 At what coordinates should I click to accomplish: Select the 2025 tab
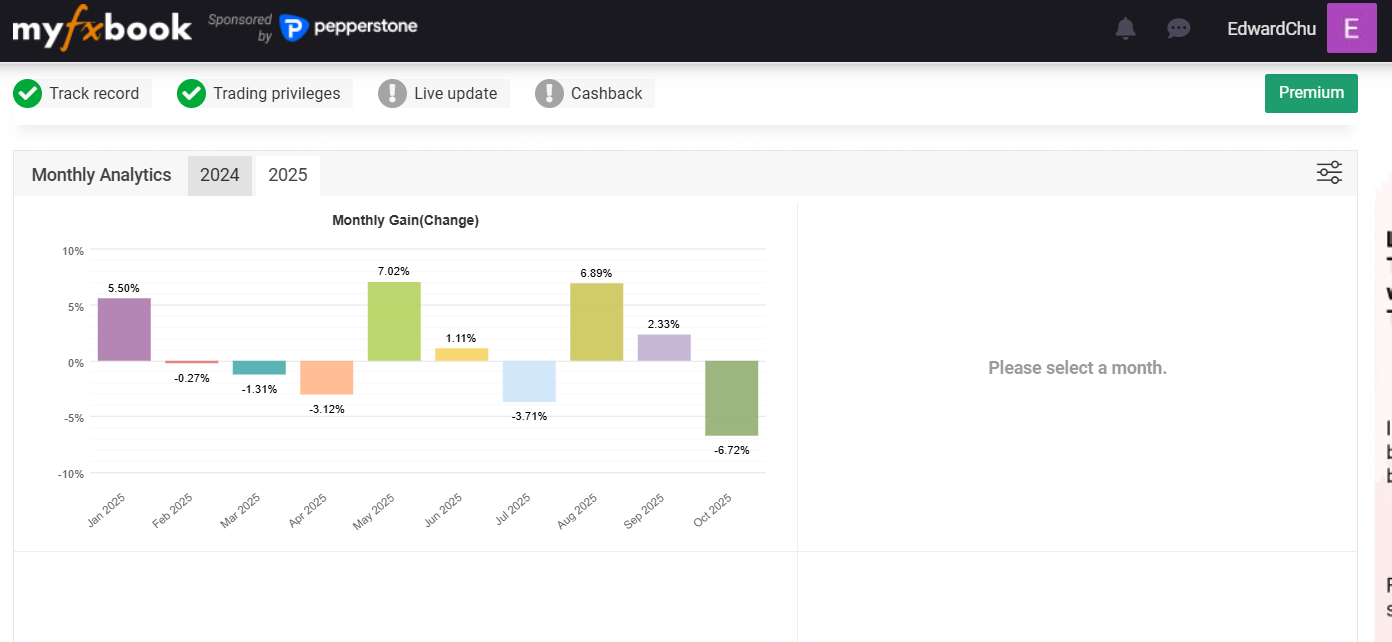point(288,175)
